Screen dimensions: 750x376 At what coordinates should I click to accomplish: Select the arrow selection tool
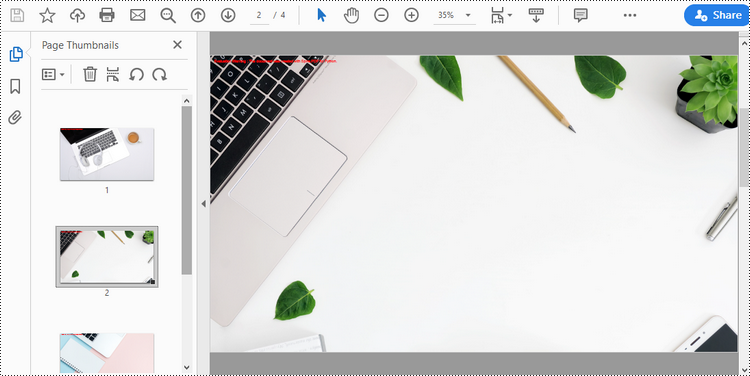point(321,15)
